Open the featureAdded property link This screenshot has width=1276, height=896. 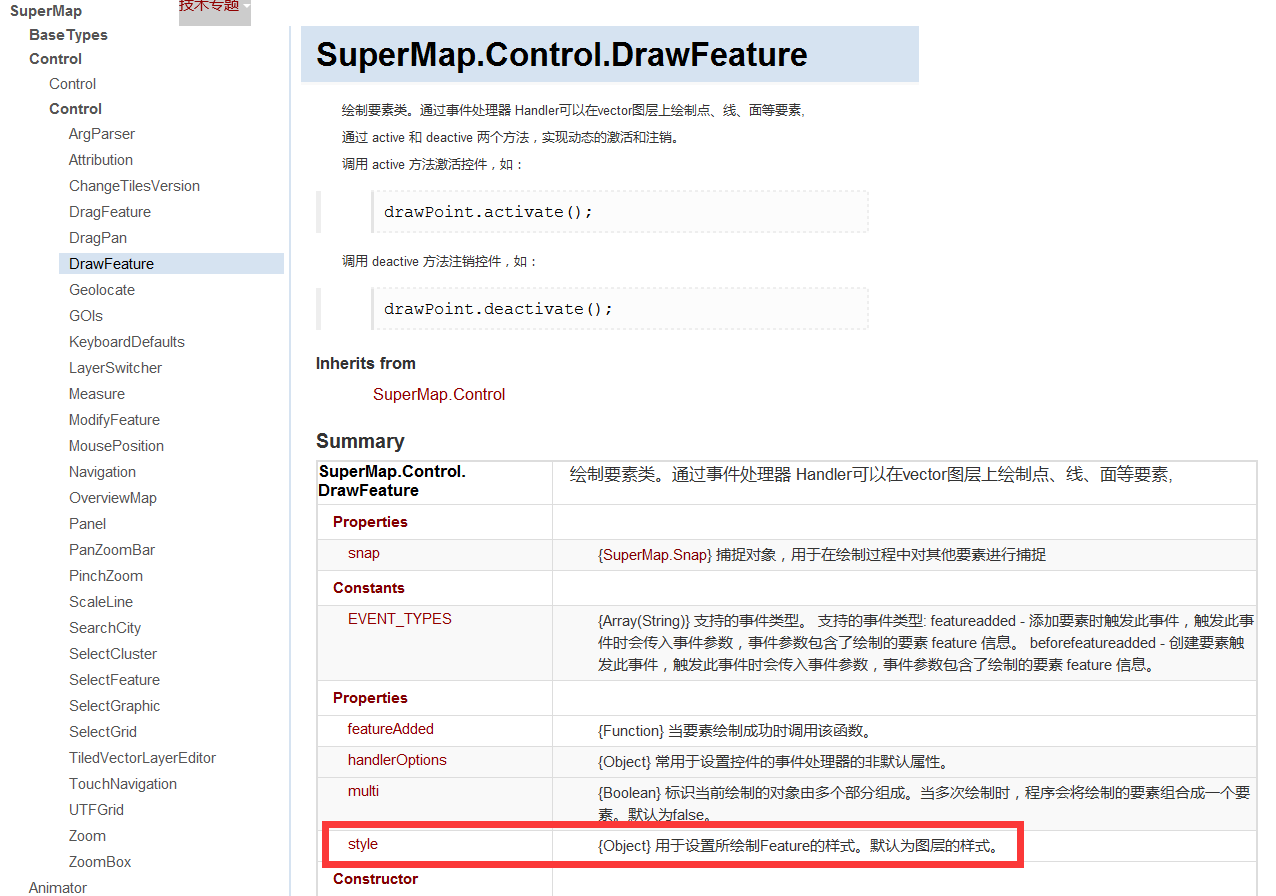point(391,729)
